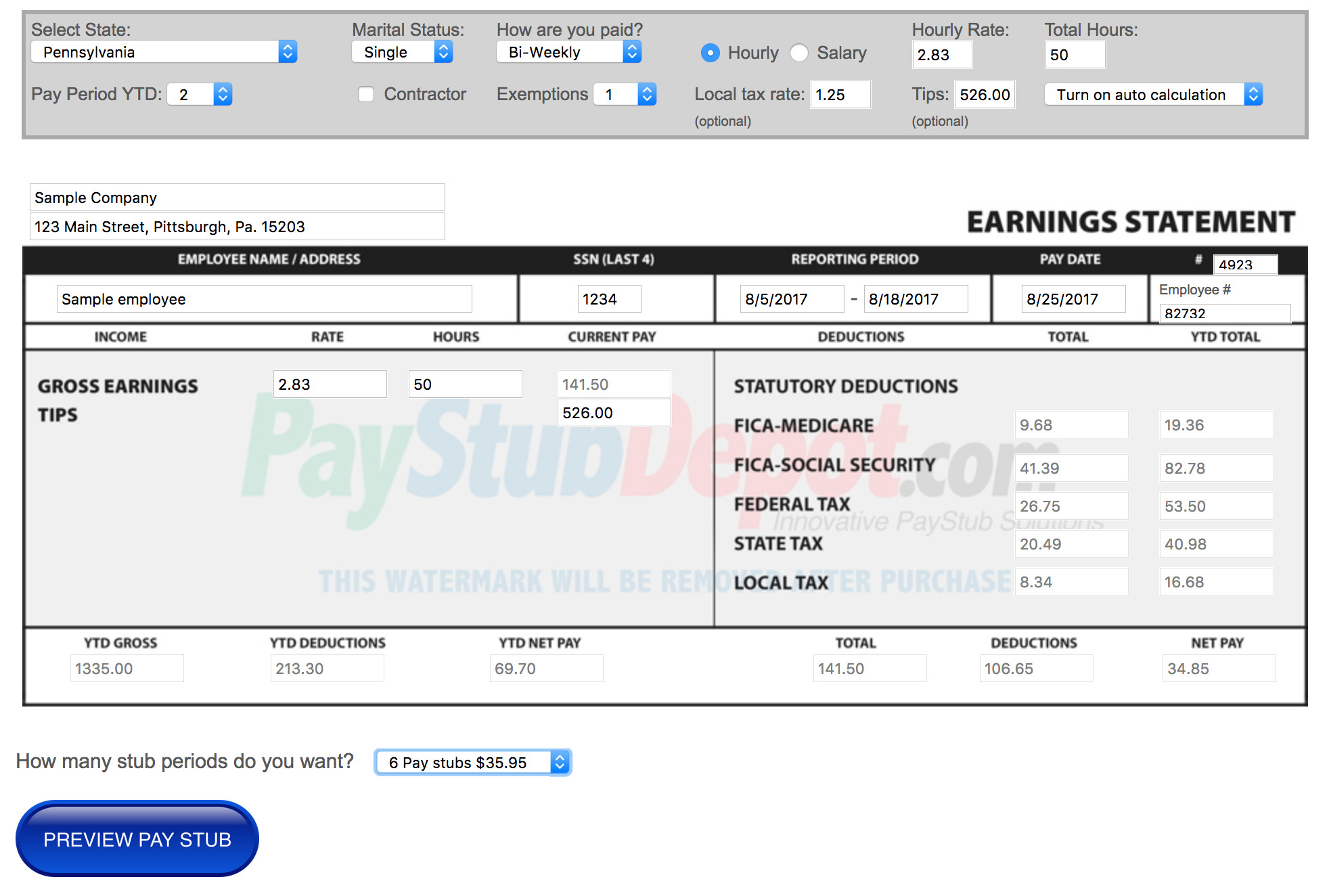Click the Social Security YTD field 82.78
The width and height of the screenshot is (1329, 896).
pyautogui.click(x=1216, y=468)
